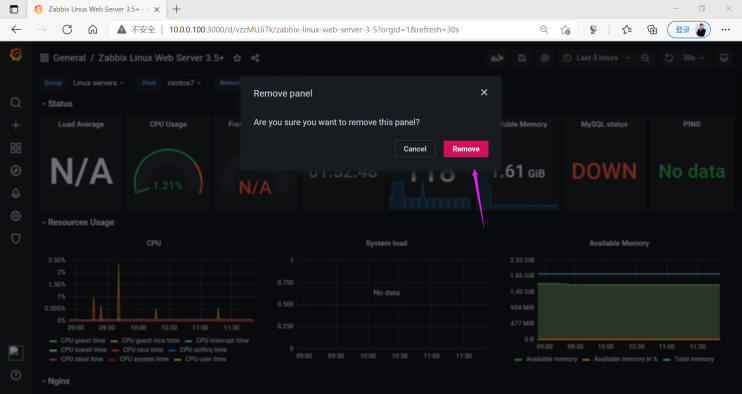Open the Help icon at sidebar bottom
The width and height of the screenshot is (742, 394).
pos(16,375)
